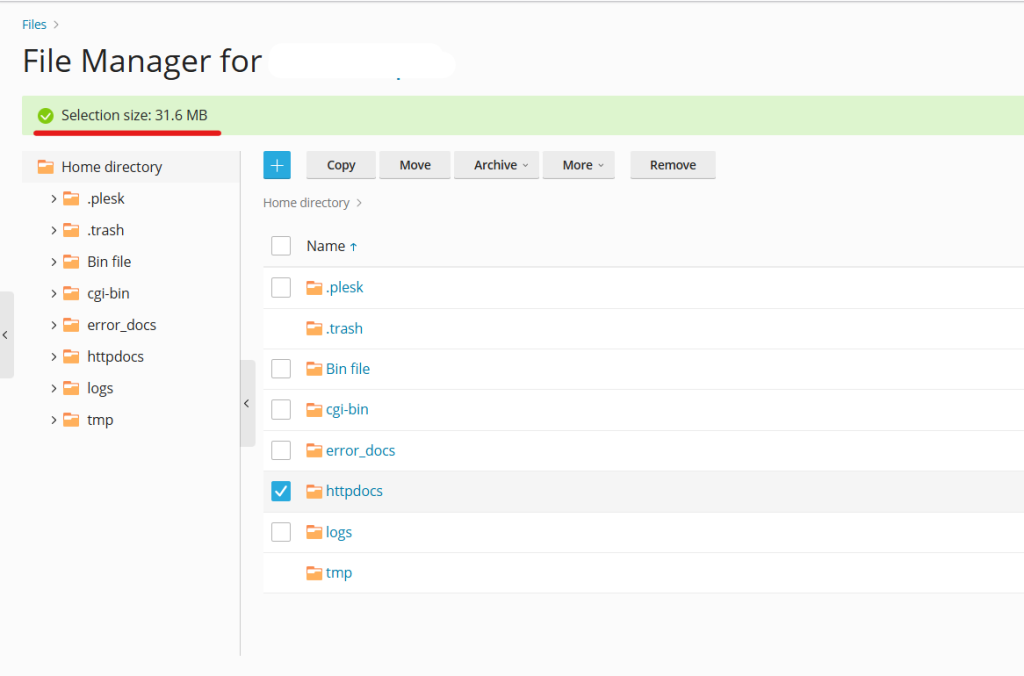This screenshot has height=676, width=1024.
Task: Click the Name column header text
Action: 326,246
